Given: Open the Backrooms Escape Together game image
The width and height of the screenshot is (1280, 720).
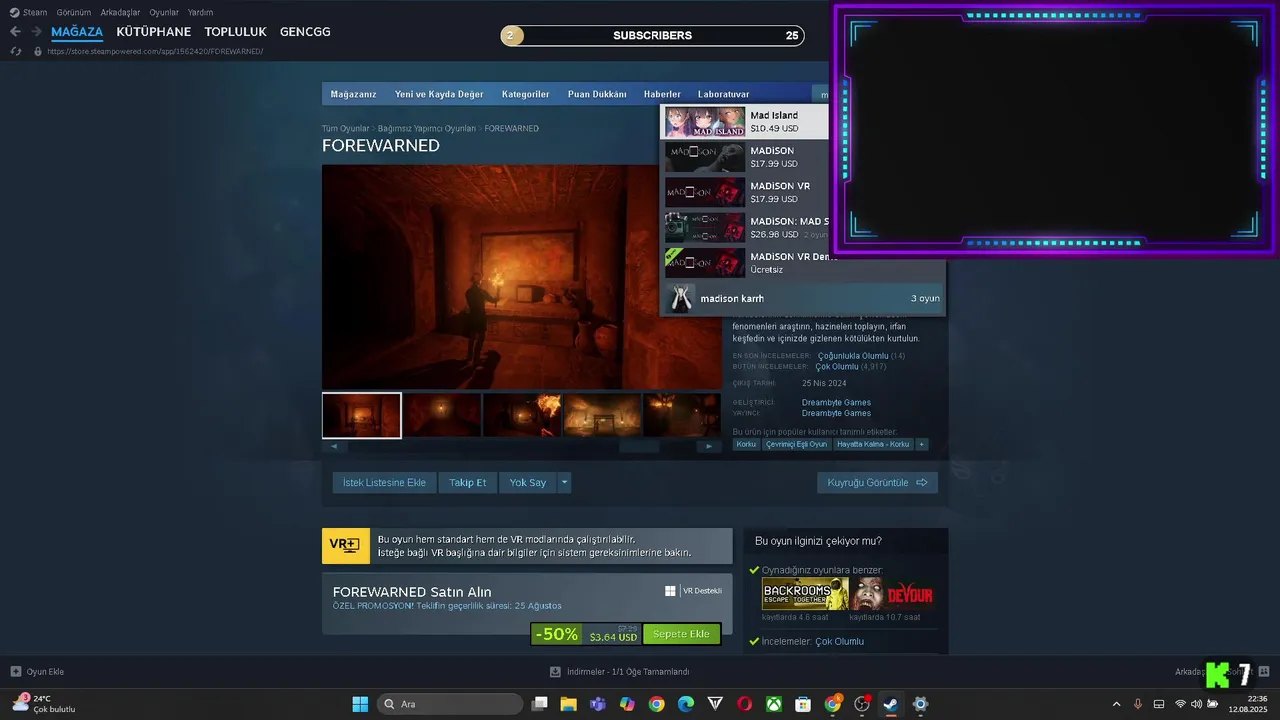Looking at the screenshot, I should click(805, 594).
